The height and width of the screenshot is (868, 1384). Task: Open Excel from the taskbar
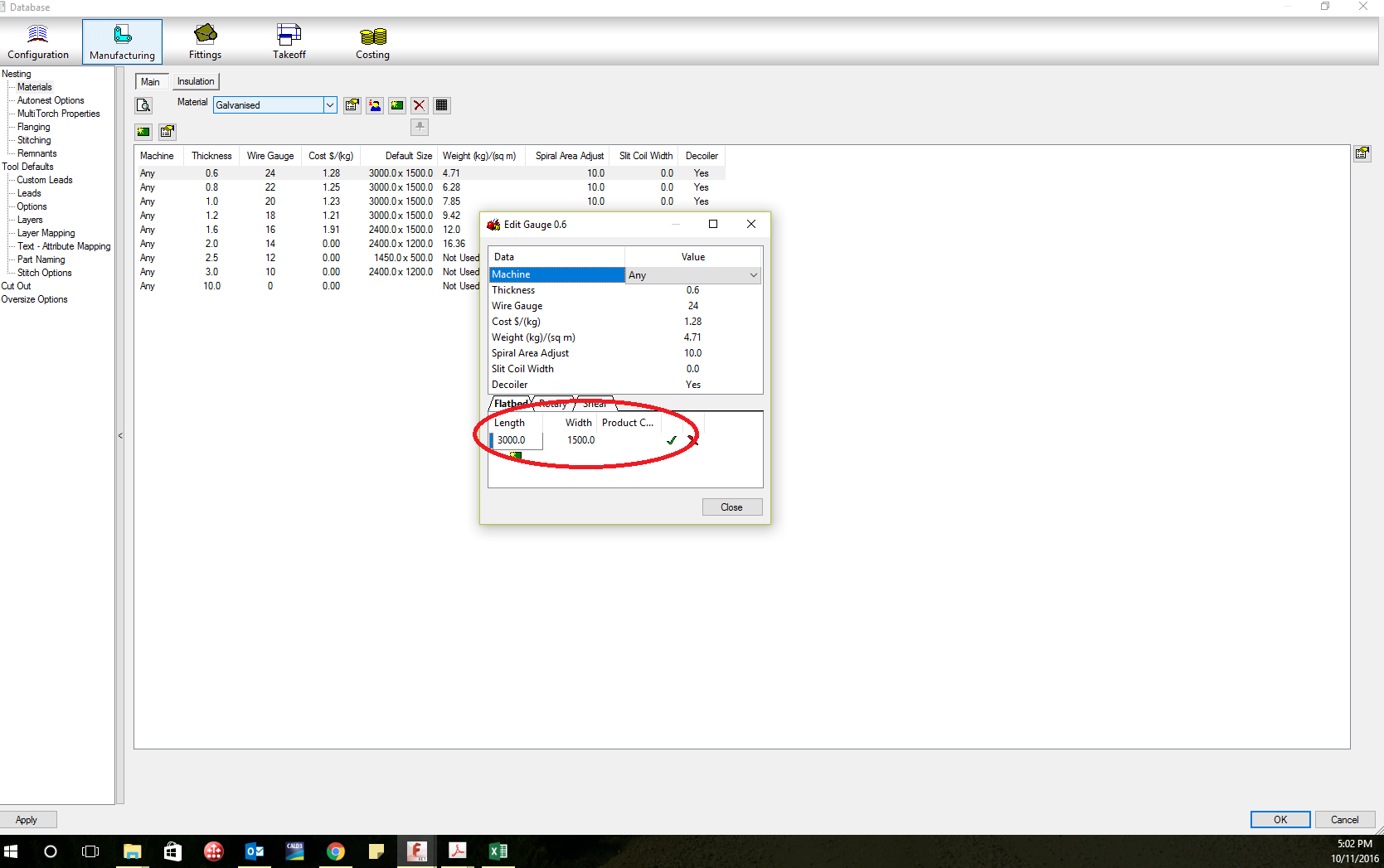click(498, 851)
